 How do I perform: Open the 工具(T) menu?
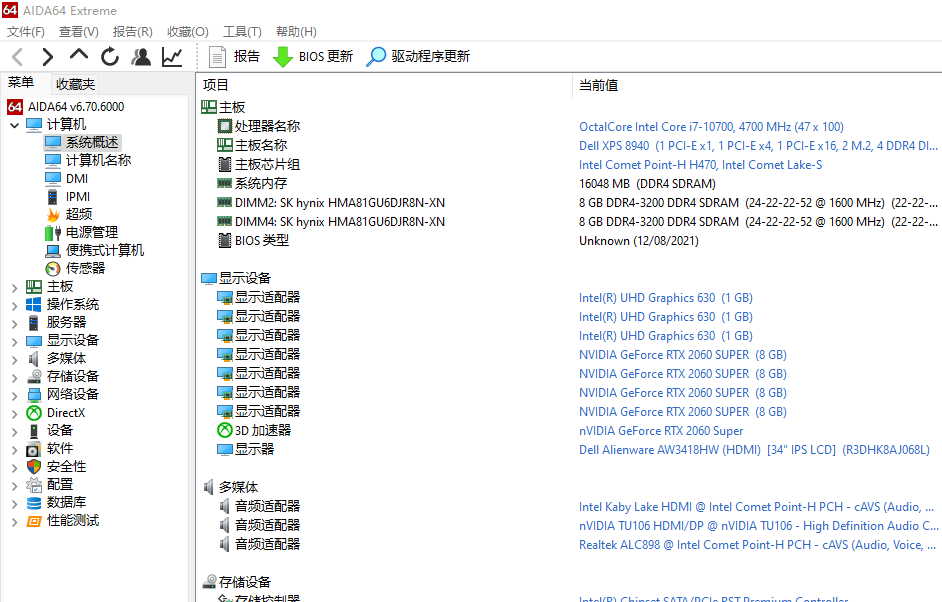coord(242,32)
